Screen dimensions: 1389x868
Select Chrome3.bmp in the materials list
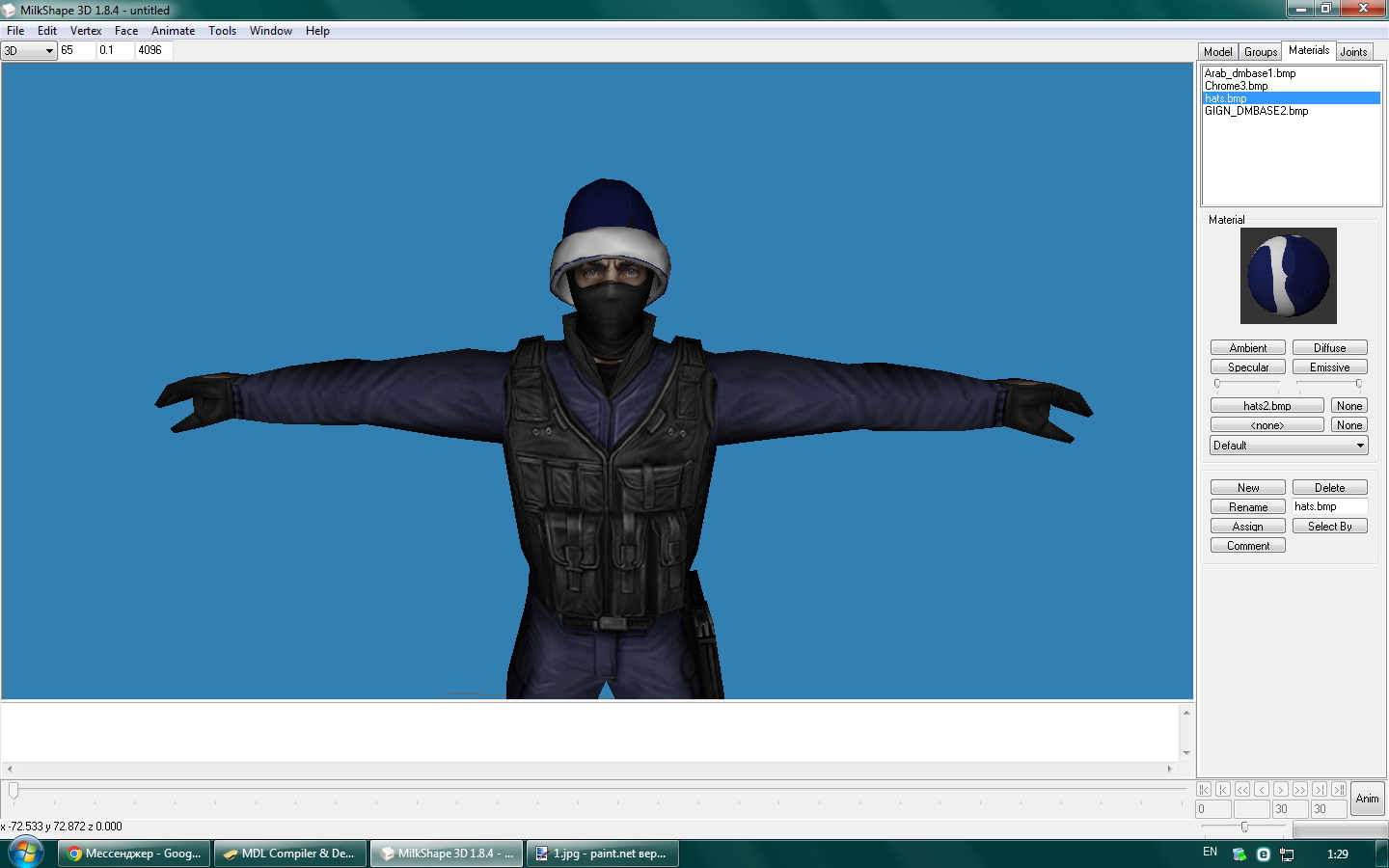point(1292,86)
